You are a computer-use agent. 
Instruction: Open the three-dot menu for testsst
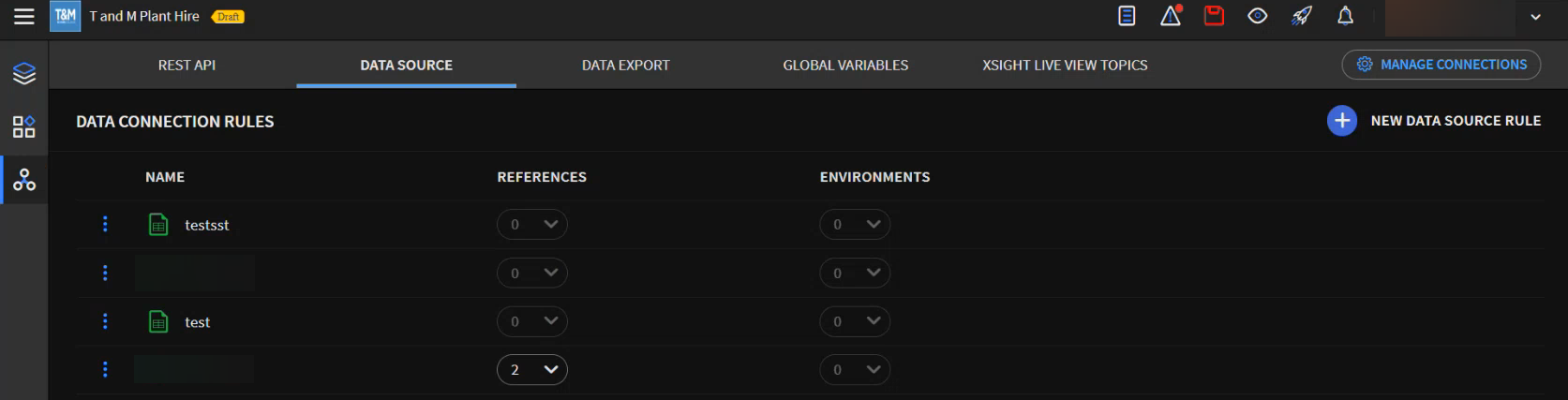coord(105,224)
